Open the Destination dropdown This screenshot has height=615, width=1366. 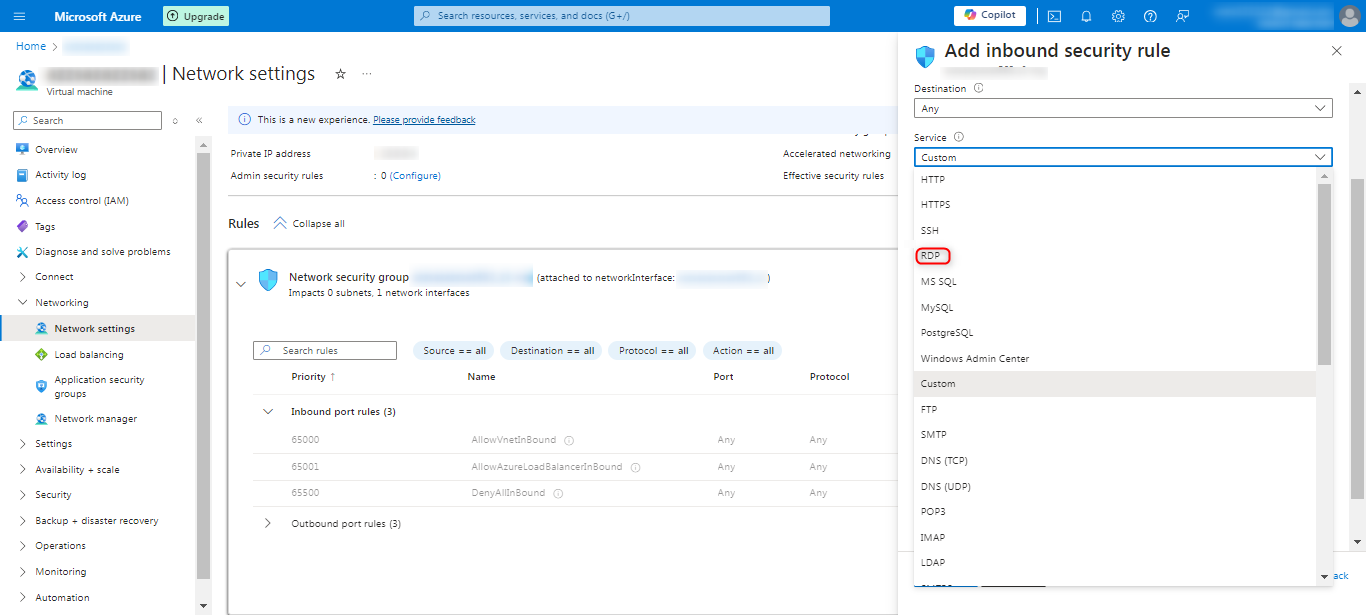click(1122, 108)
